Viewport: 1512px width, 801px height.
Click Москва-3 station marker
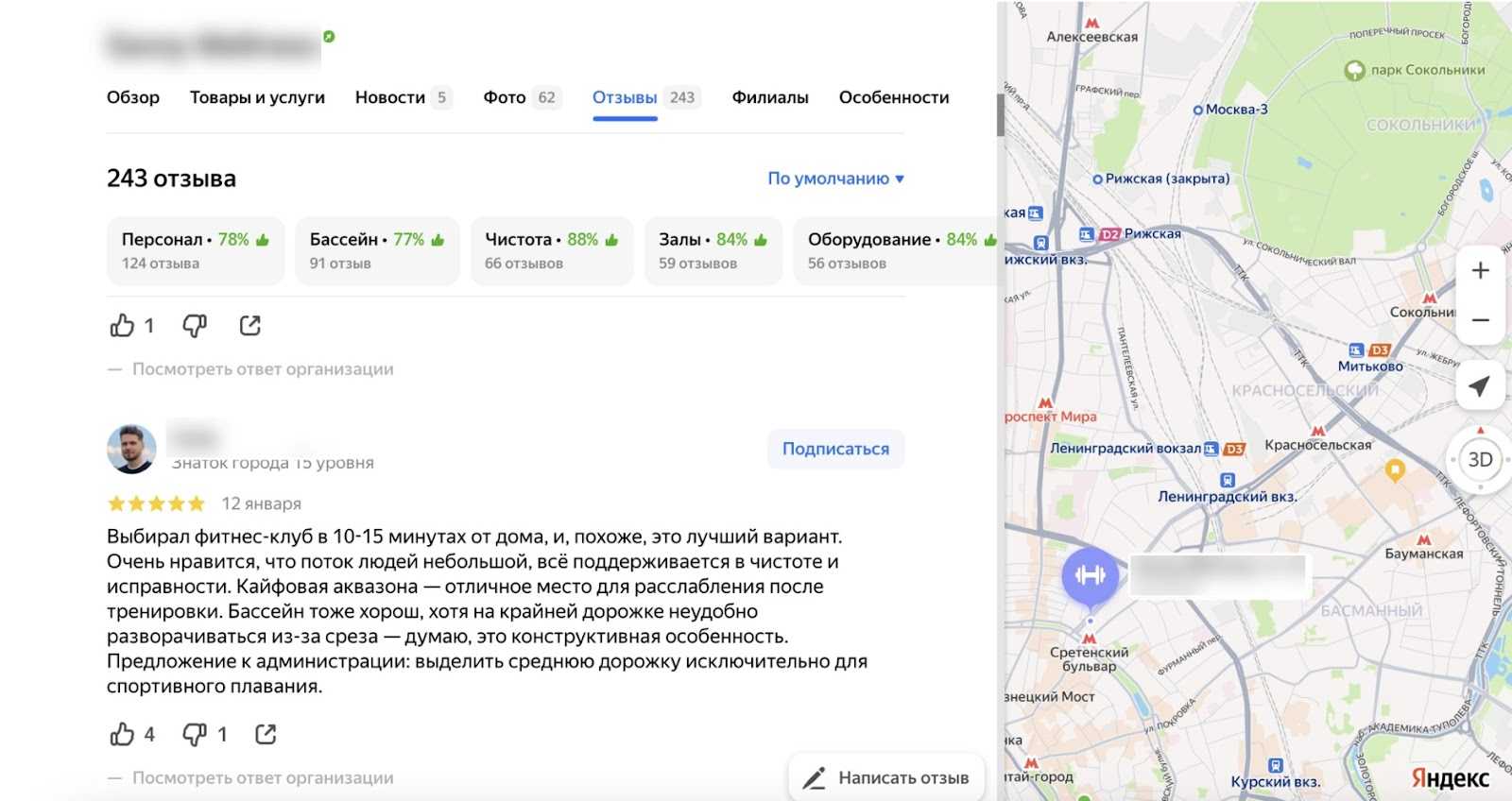(1198, 111)
